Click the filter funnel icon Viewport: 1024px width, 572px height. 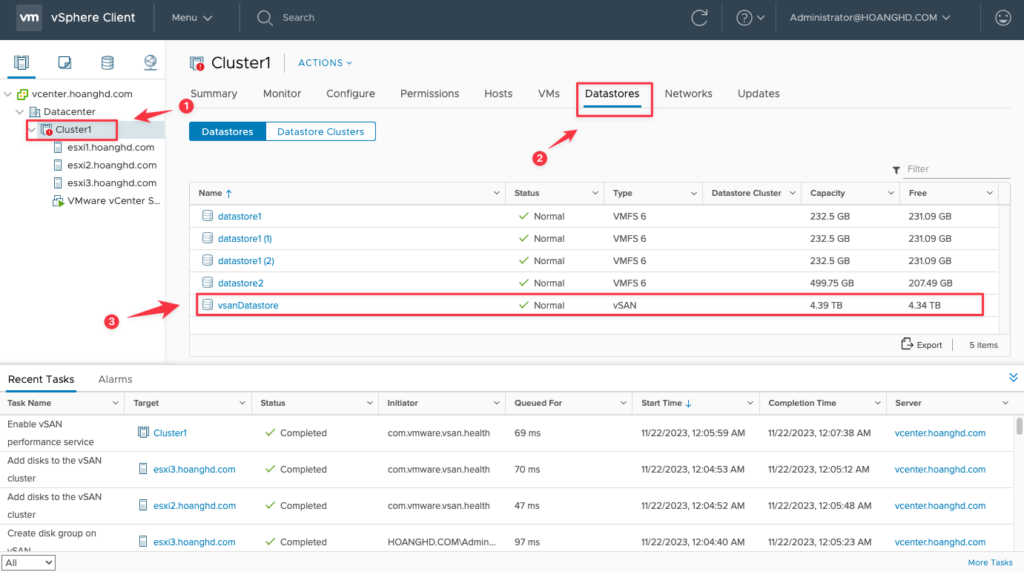coord(896,170)
